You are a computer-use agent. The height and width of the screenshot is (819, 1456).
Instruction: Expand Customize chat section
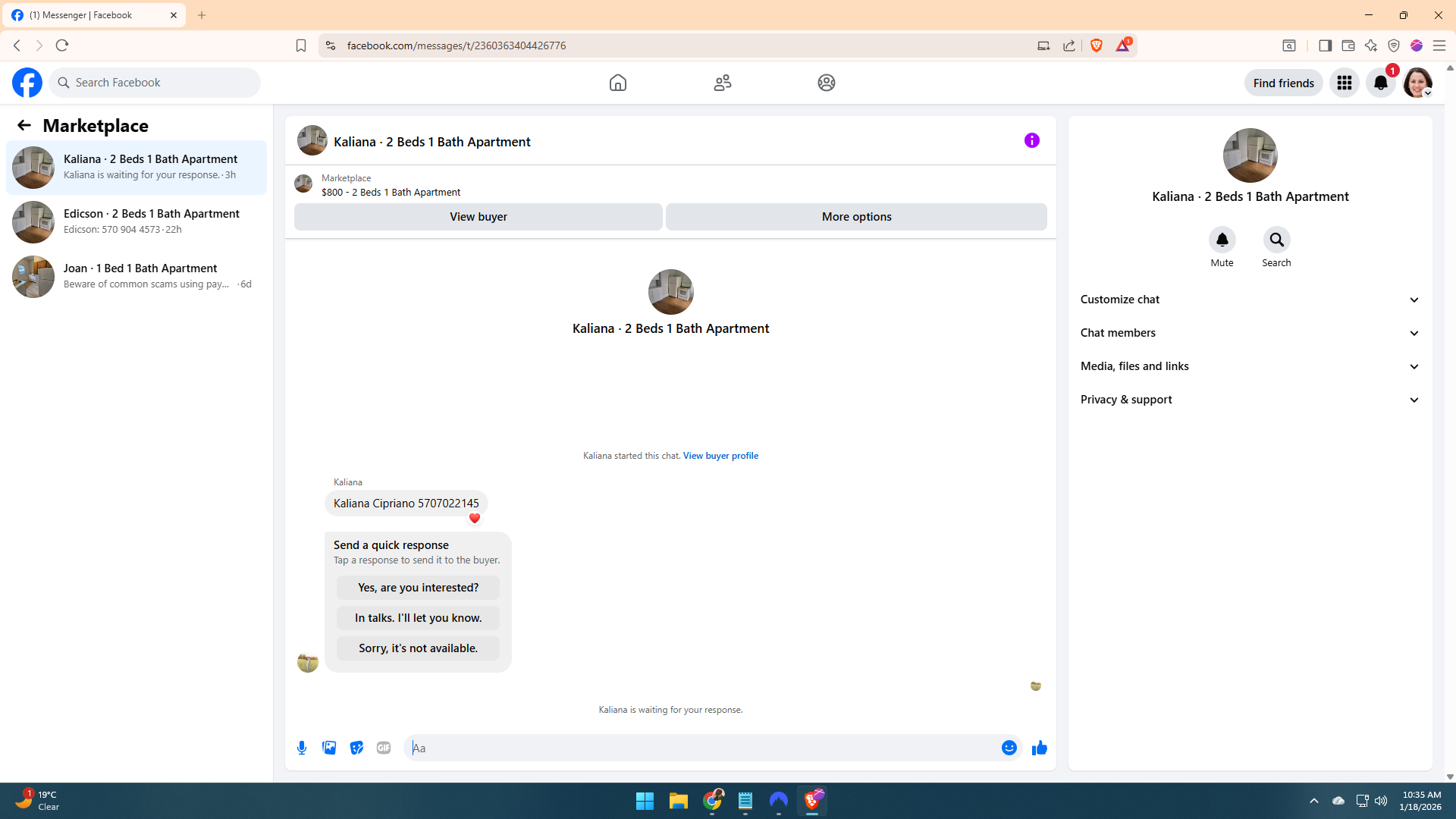tap(1250, 300)
